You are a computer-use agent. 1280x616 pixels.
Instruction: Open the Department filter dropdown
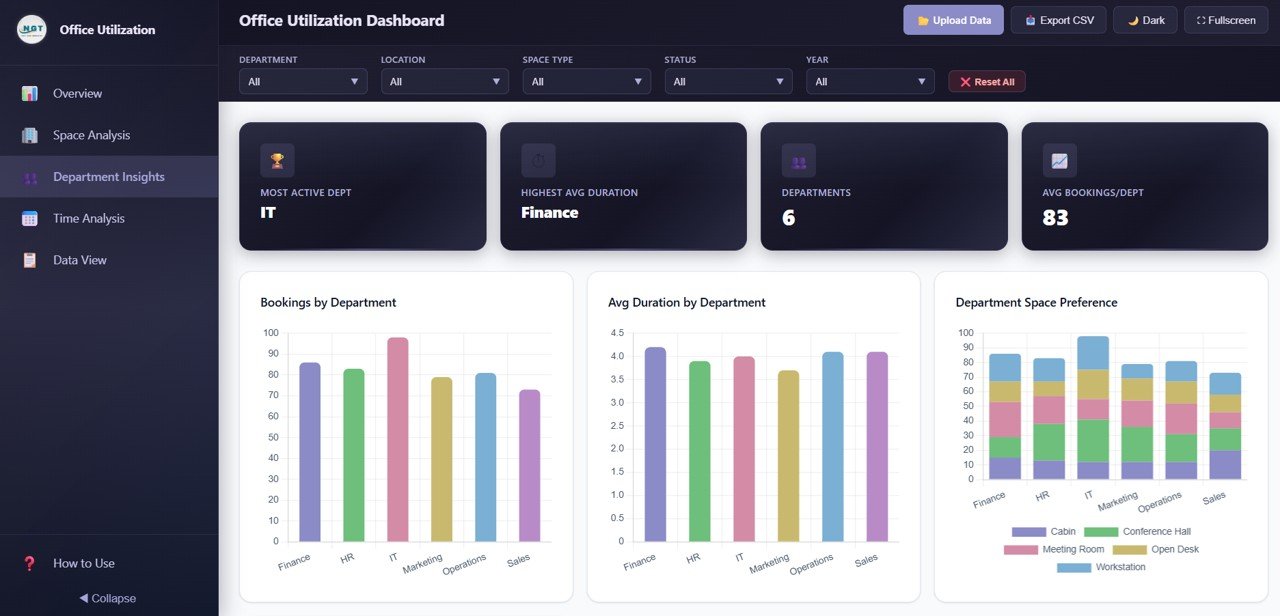coord(302,81)
